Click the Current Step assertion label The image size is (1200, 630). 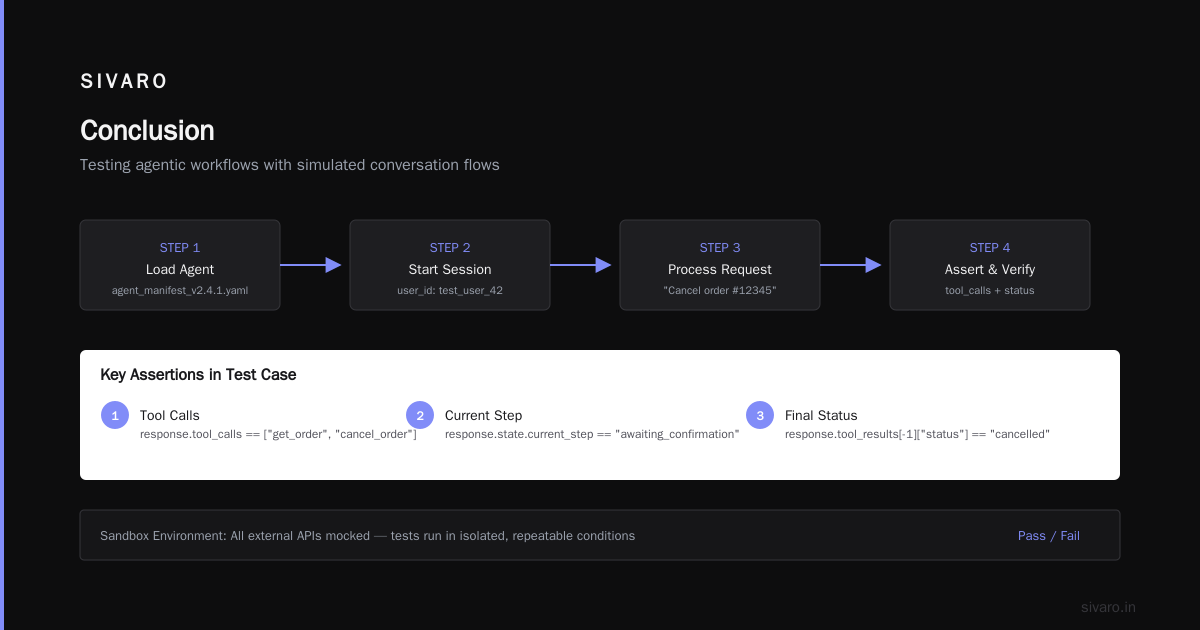click(x=483, y=415)
